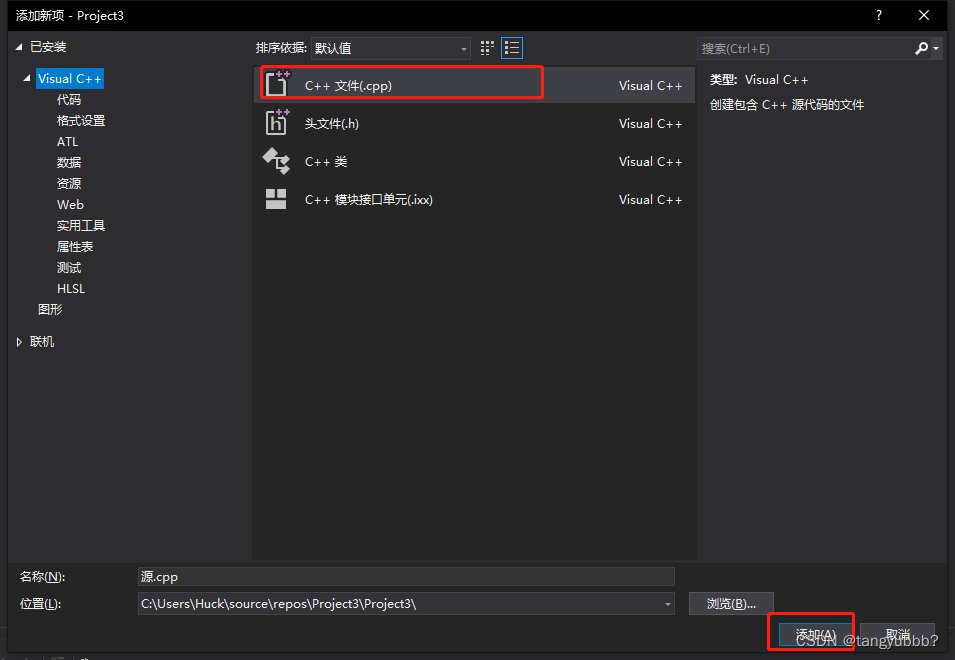Switch to small list view

point(511,47)
